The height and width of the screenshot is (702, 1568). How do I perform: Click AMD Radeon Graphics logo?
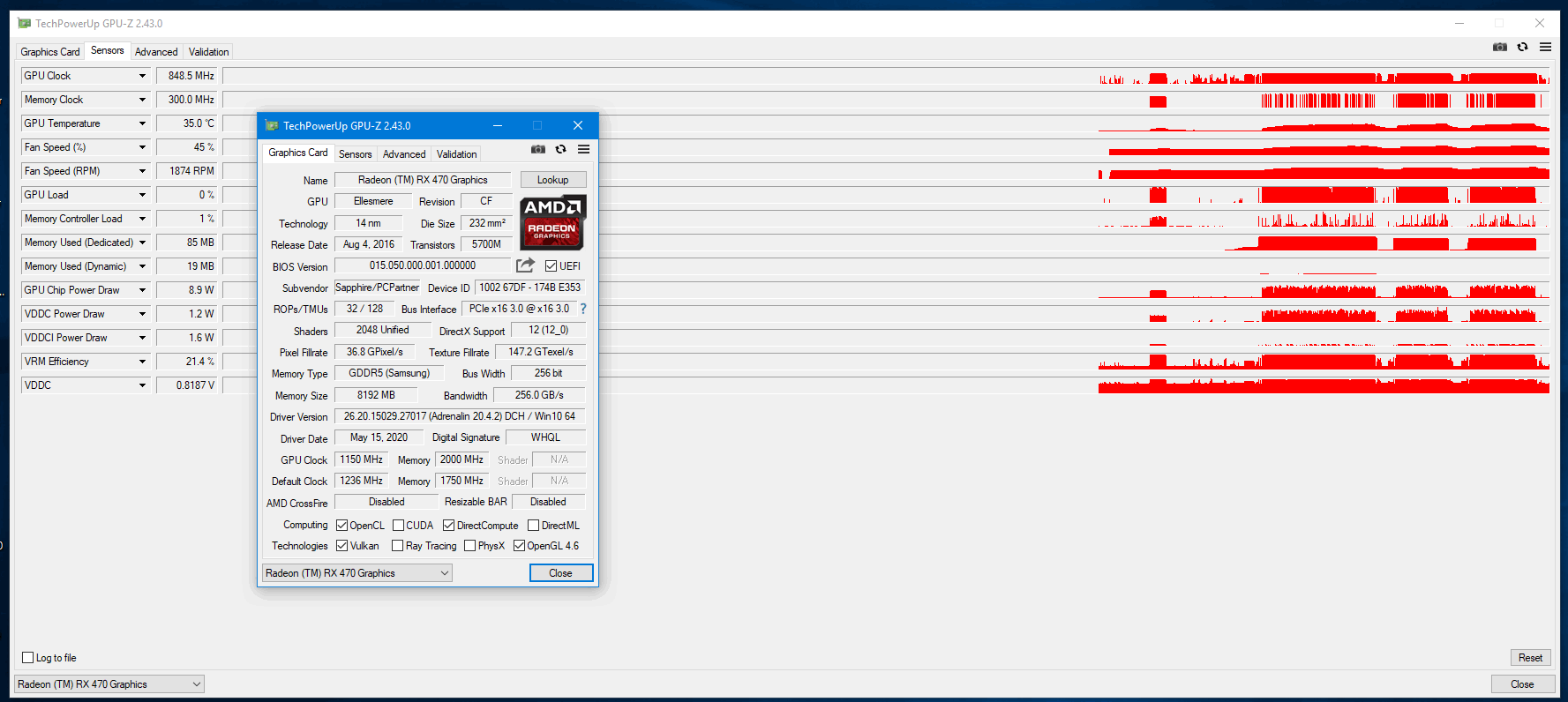pyautogui.click(x=552, y=222)
